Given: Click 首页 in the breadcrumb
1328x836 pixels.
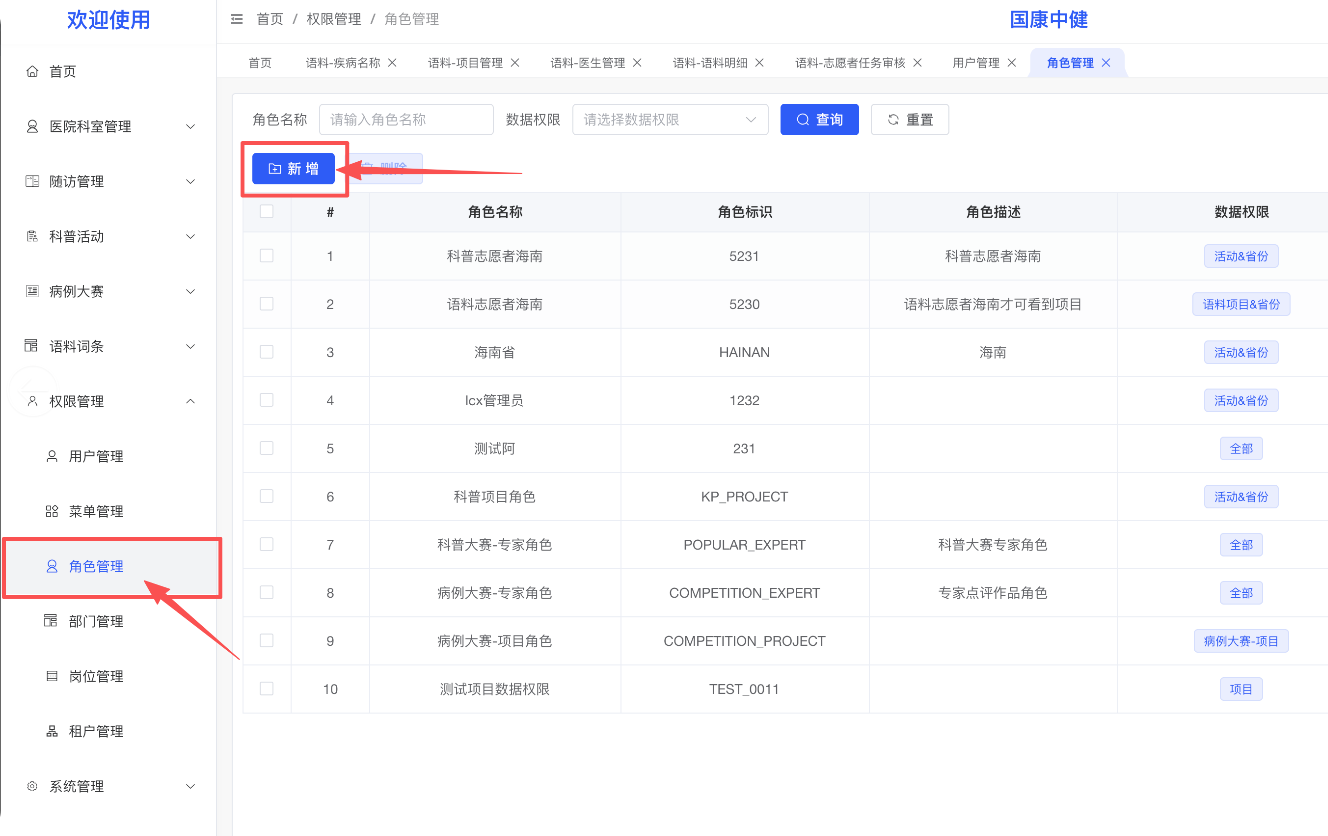Looking at the screenshot, I should [270, 19].
